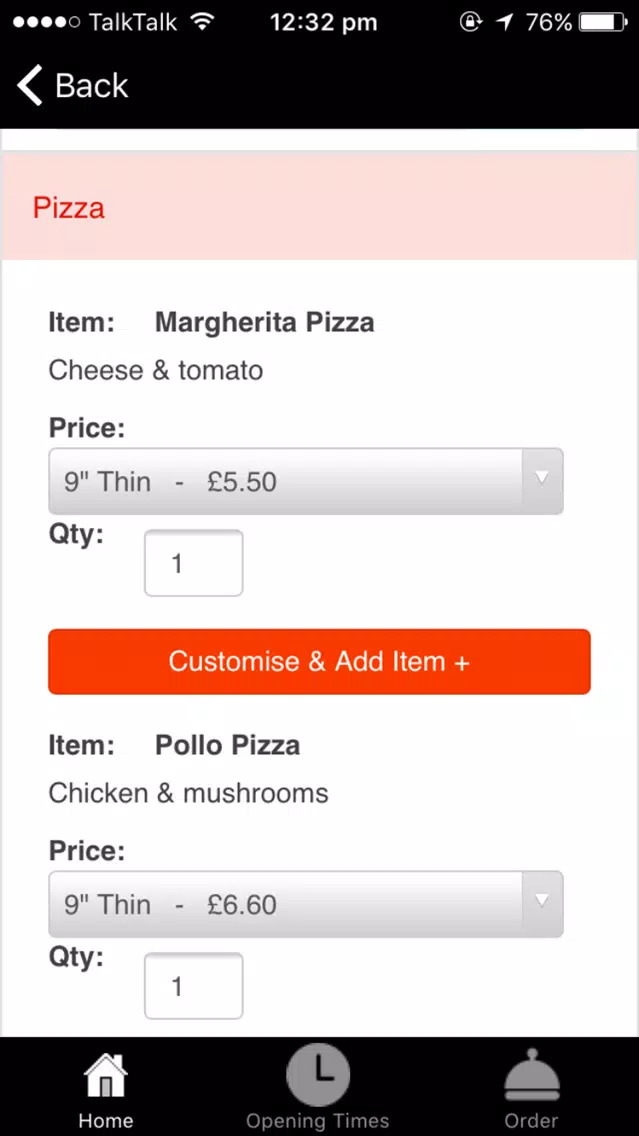Select the Home tab label
Image resolution: width=639 pixels, height=1136 pixels.
point(106,1120)
